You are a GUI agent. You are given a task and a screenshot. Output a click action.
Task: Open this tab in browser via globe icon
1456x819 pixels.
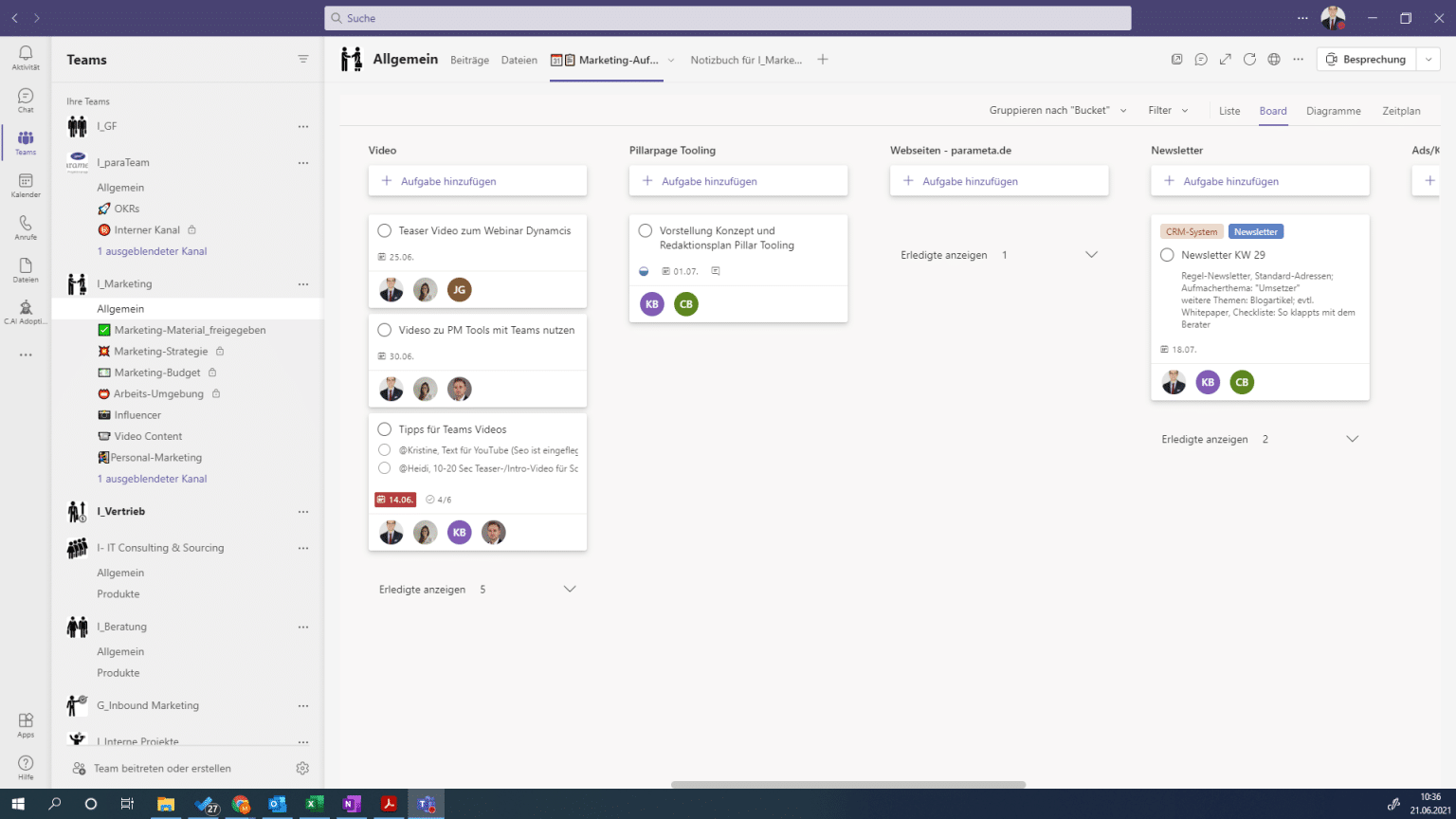(x=1274, y=59)
